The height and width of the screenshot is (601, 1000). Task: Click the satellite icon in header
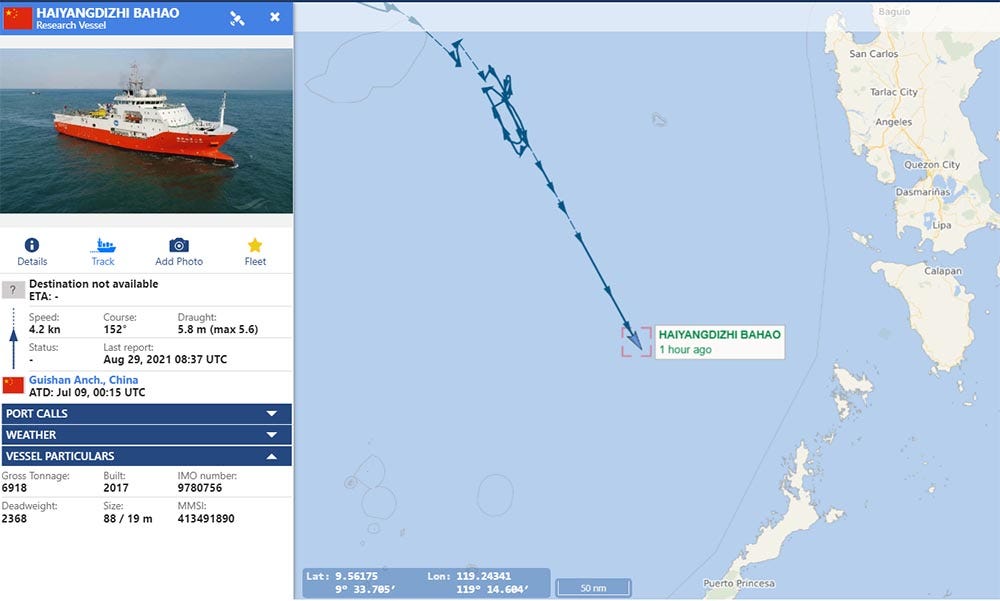[237, 19]
